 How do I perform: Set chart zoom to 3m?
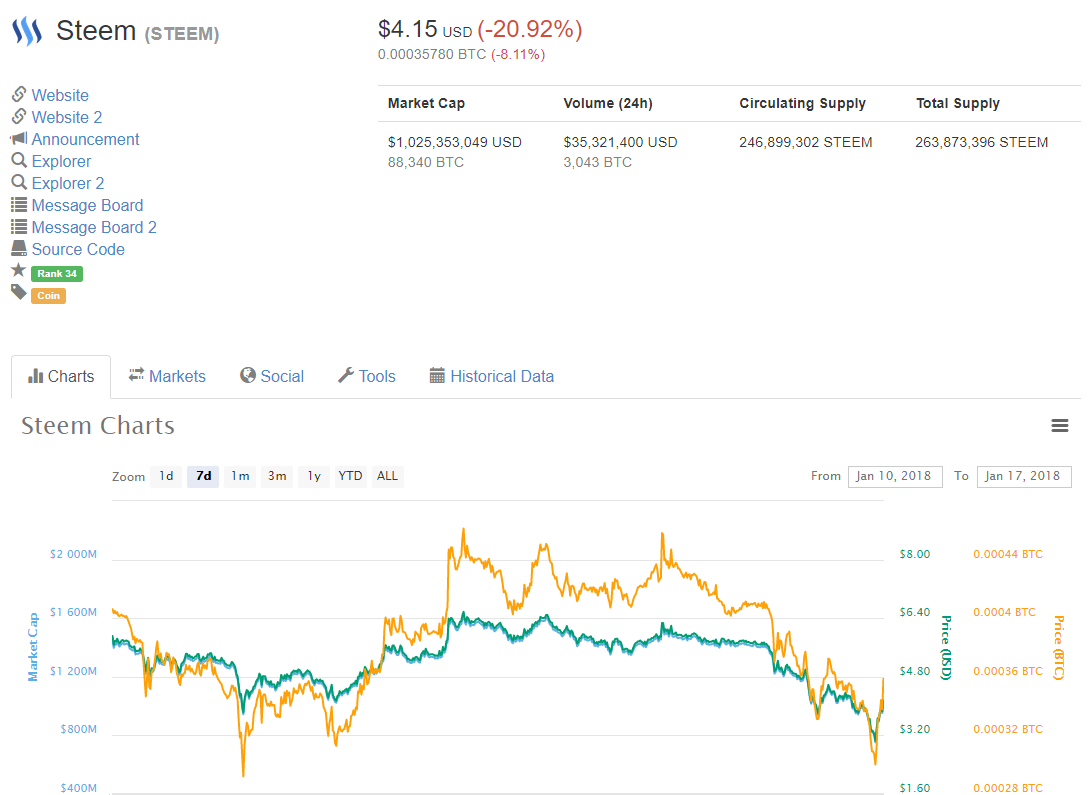pos(277,476)
